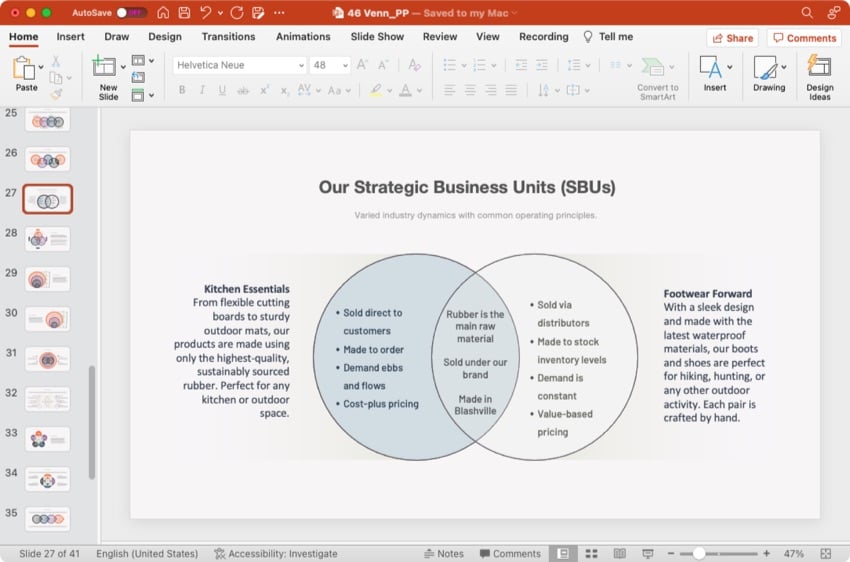Toggle the AutoSave switch
The height and width of the screenshot is (562, 850).
point(130,13)
